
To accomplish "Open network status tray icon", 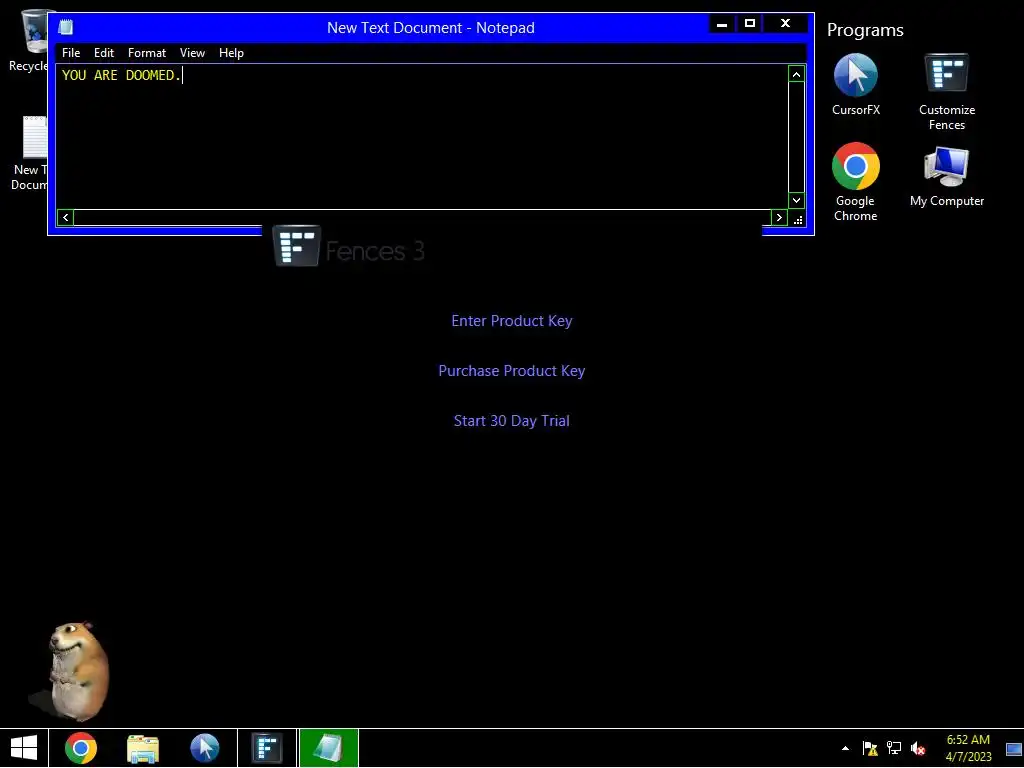I will [893, 748].
